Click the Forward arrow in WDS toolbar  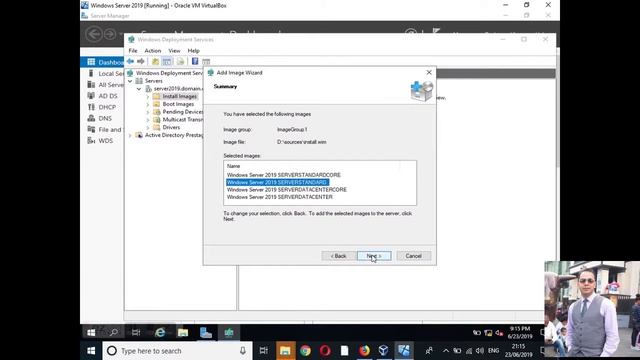pos(141,61)
